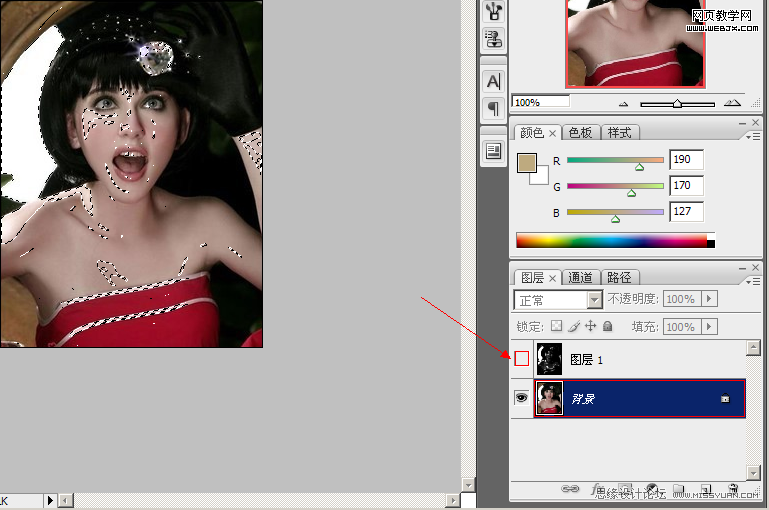Expand the fill 填充 arrow
This screenshot has height=510, width=769.
pyautogui.click(x=710, y=327)
